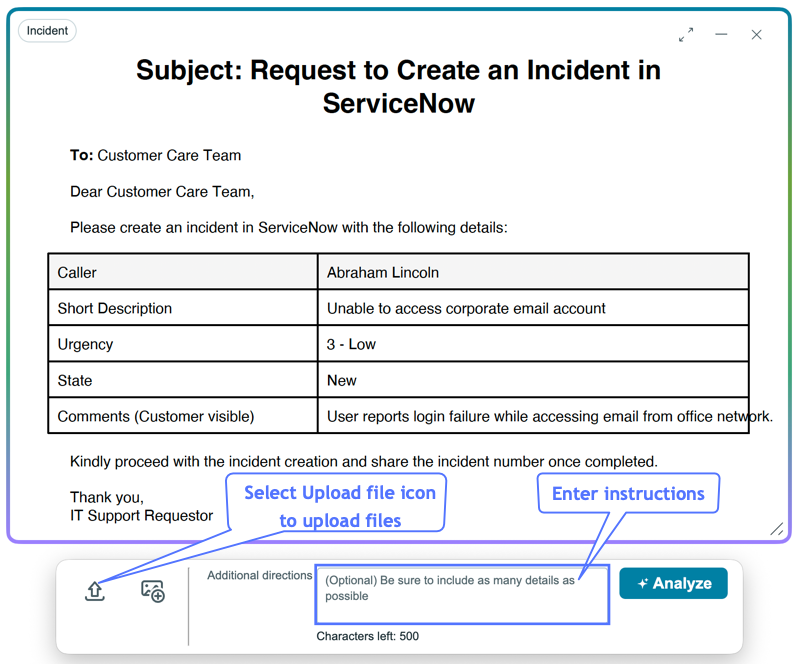Viewport: 800px width, 664px height.
Task: Click the Comments (Customer visible) cell
Action: (183, 416)
